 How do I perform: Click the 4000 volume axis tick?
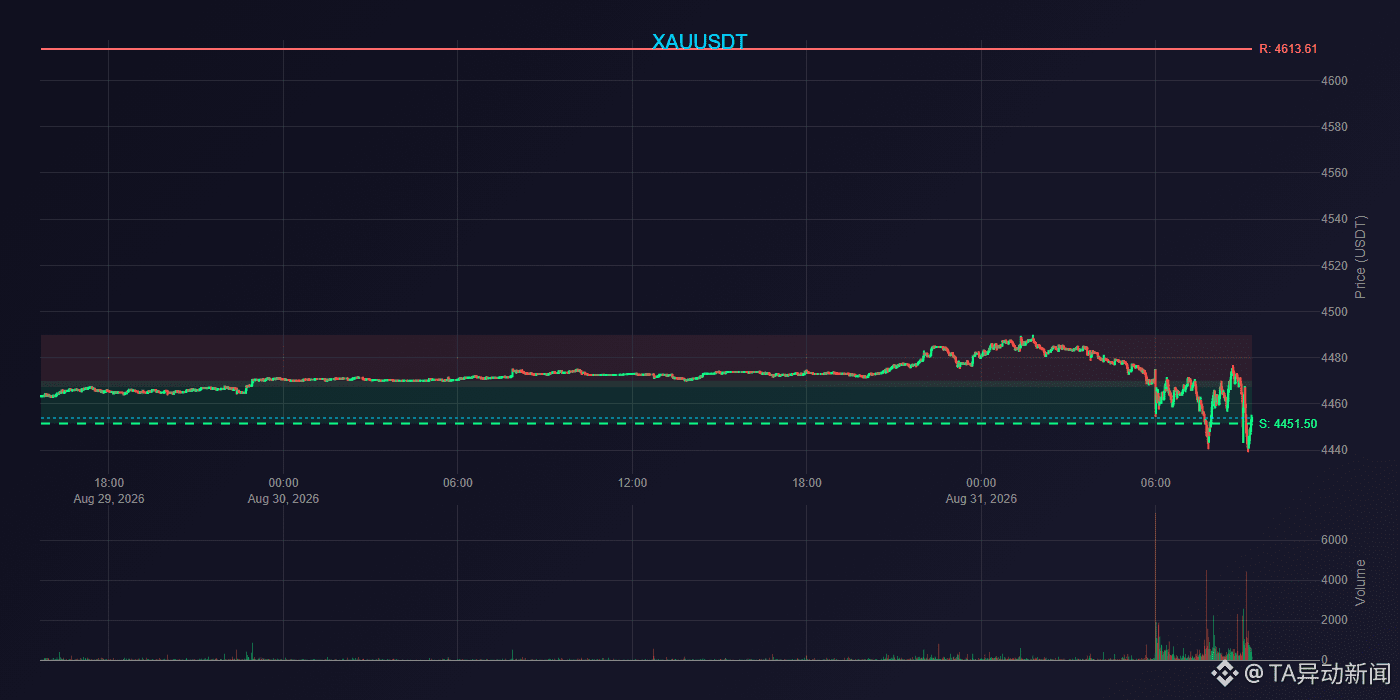(x=1333, y=580)
